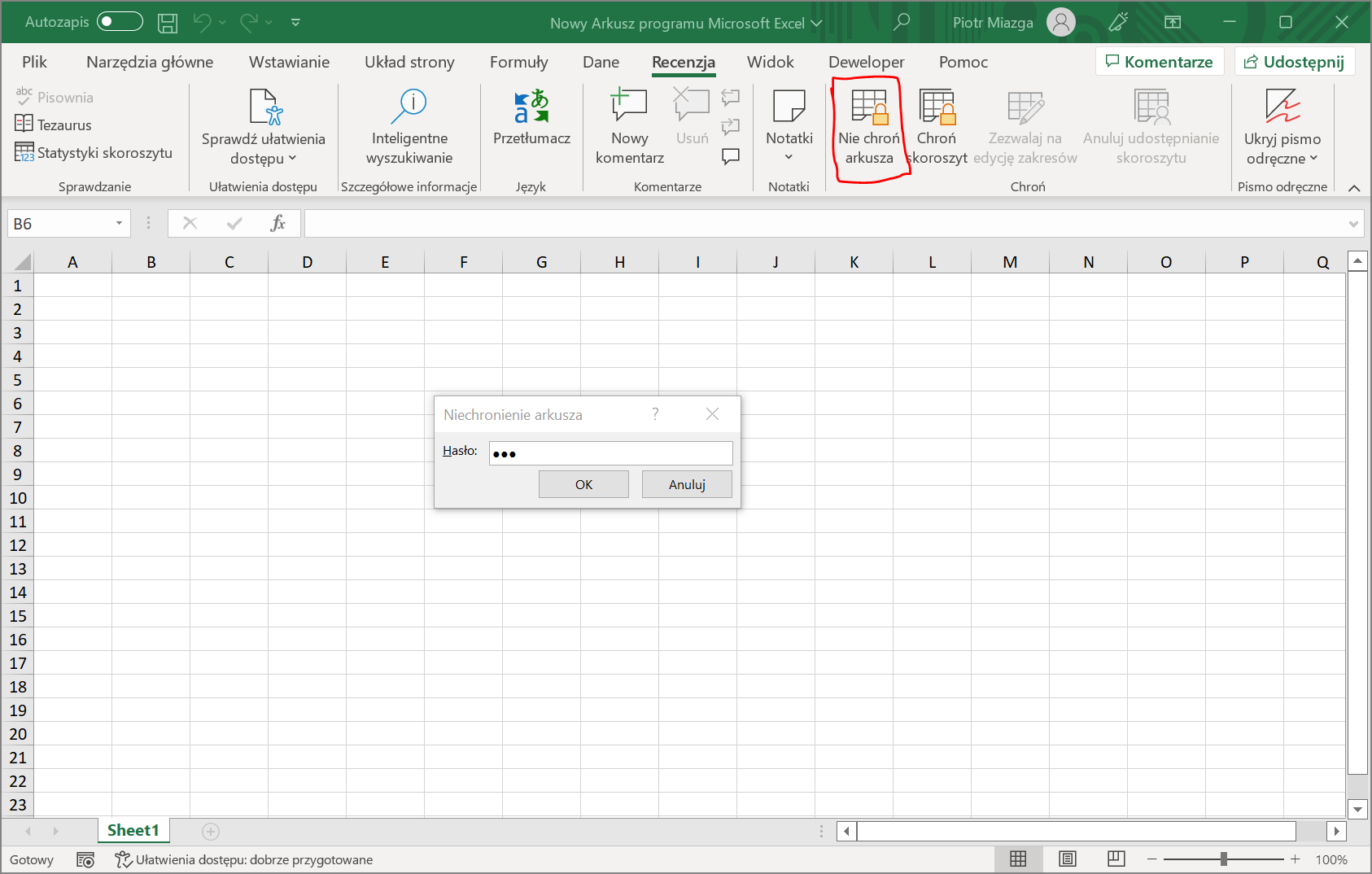Screen dimensions: 1372x874
Task: Switch to the Widok tab
Action: click(770, 62)
